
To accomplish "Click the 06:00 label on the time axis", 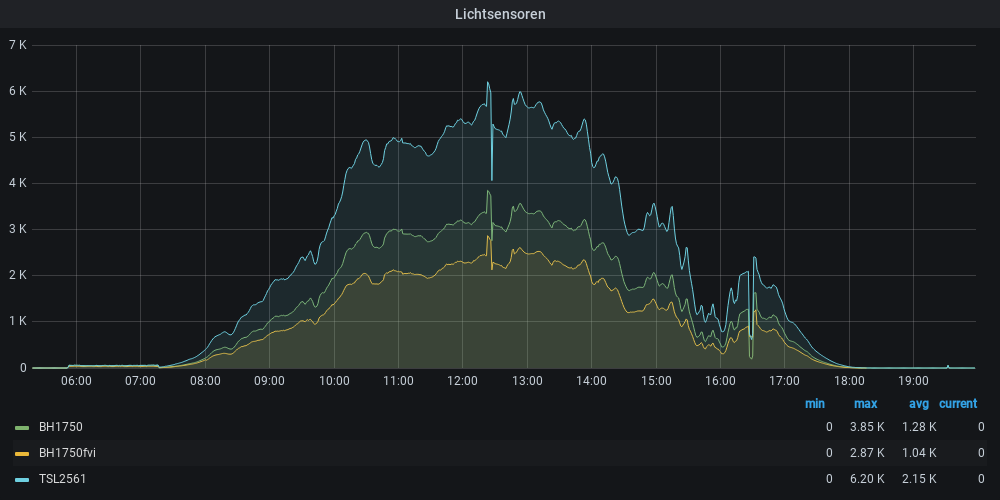I will tap(77, 381).
